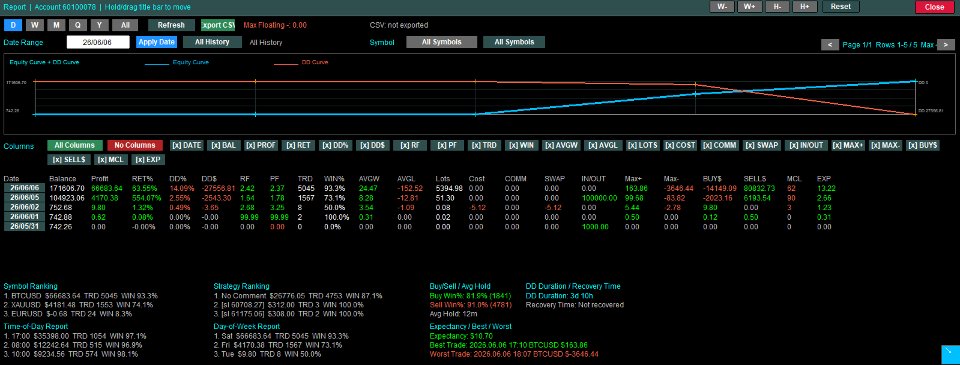Viewport: 960px width, 365px height.
Task: Toggle the DD$ column checkbox
Action: (374, 146)
